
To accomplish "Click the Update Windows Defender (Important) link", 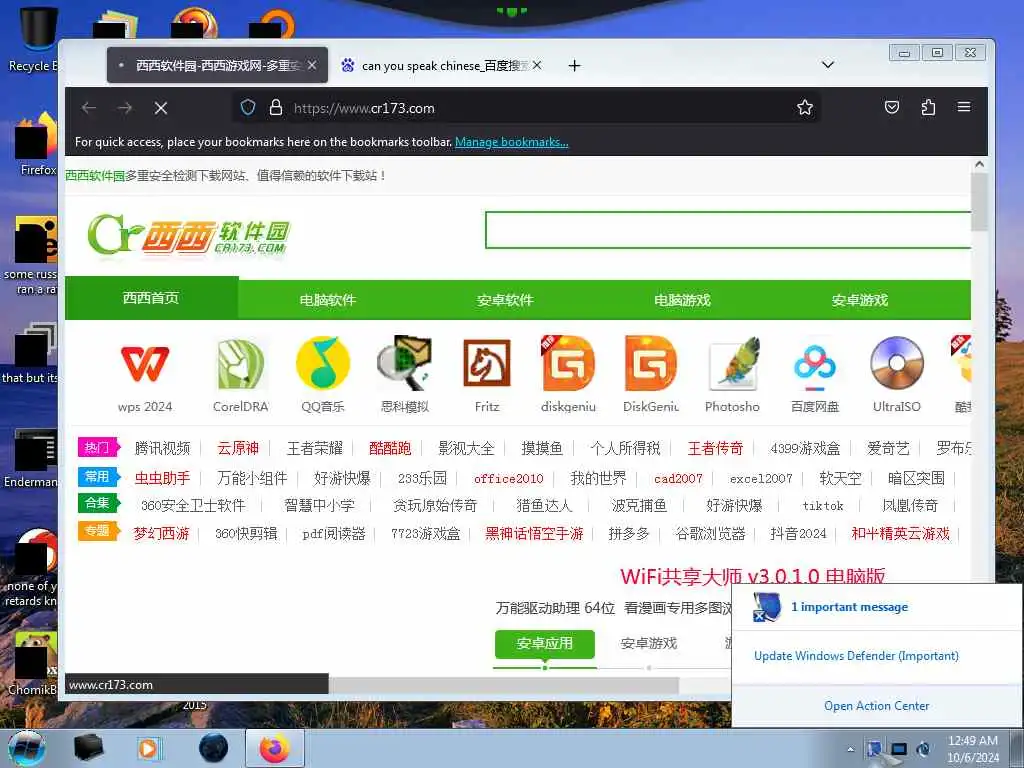I will pos(856,656).
